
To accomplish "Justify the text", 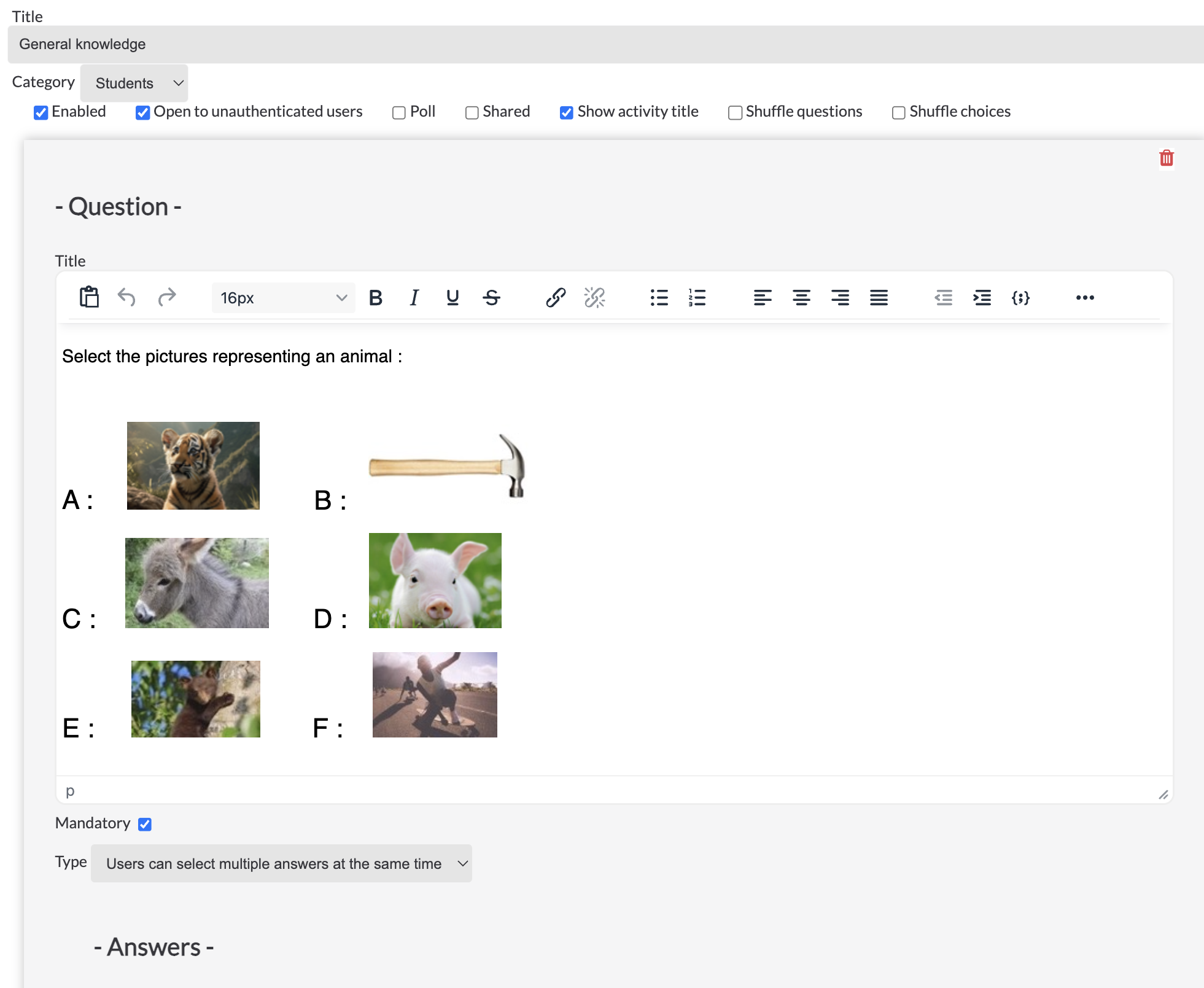I will click(879, 298).
